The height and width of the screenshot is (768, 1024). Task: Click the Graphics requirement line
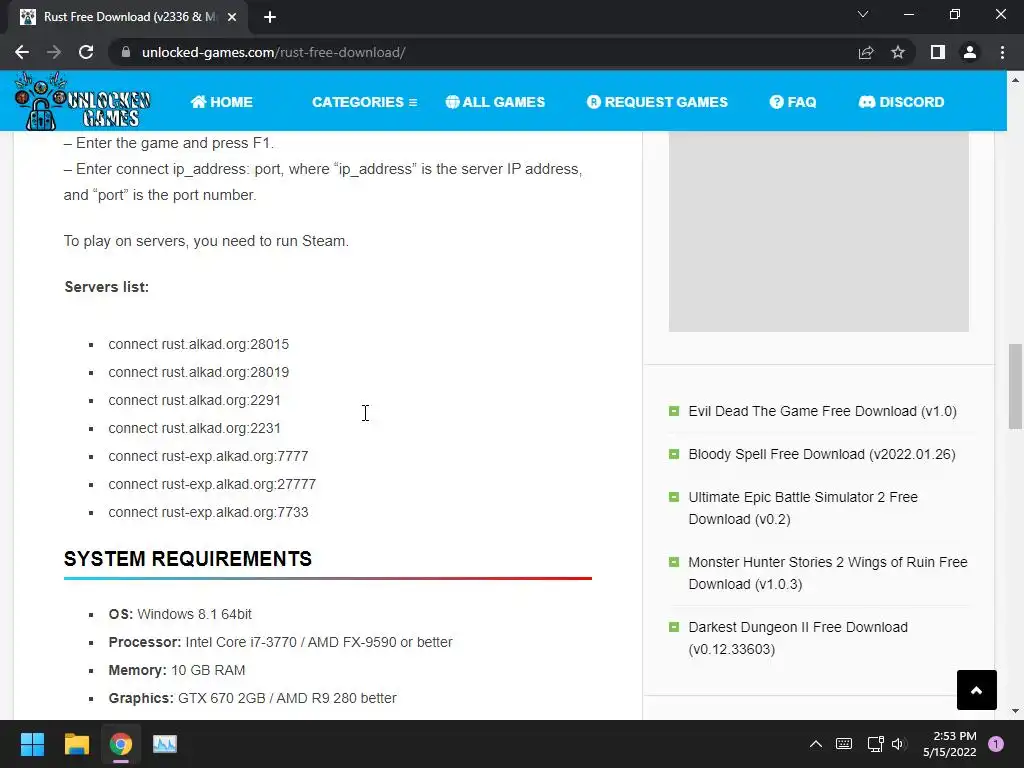click(x=253, y=699)
